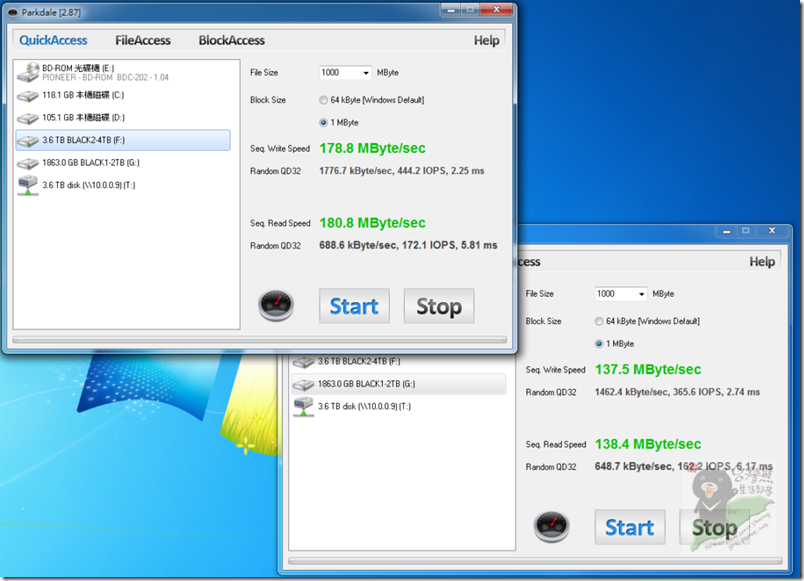The image size is (804, 581).
Task: Click the 180.8 MByte/sec read speed value
Action: [372, 223]
